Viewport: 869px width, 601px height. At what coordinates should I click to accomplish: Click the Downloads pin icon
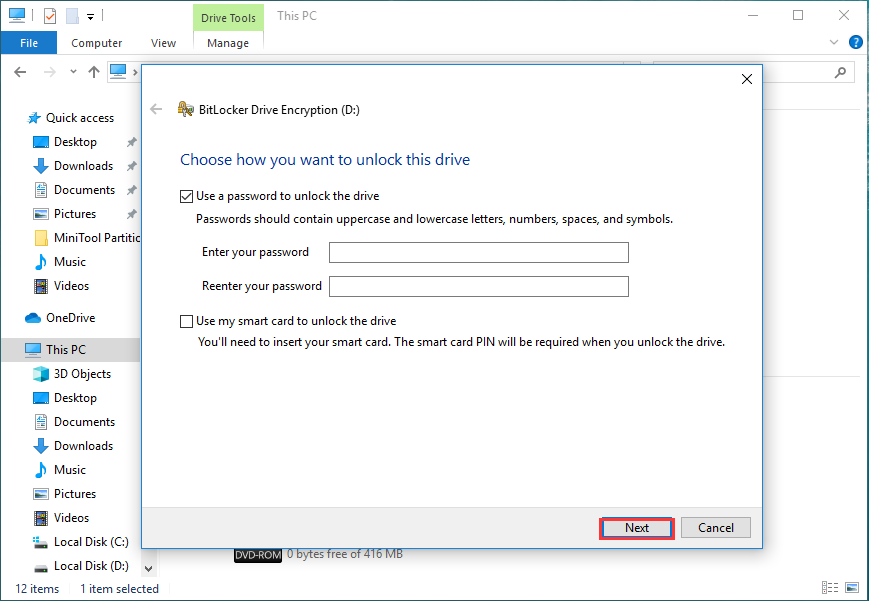pos(131,166)
